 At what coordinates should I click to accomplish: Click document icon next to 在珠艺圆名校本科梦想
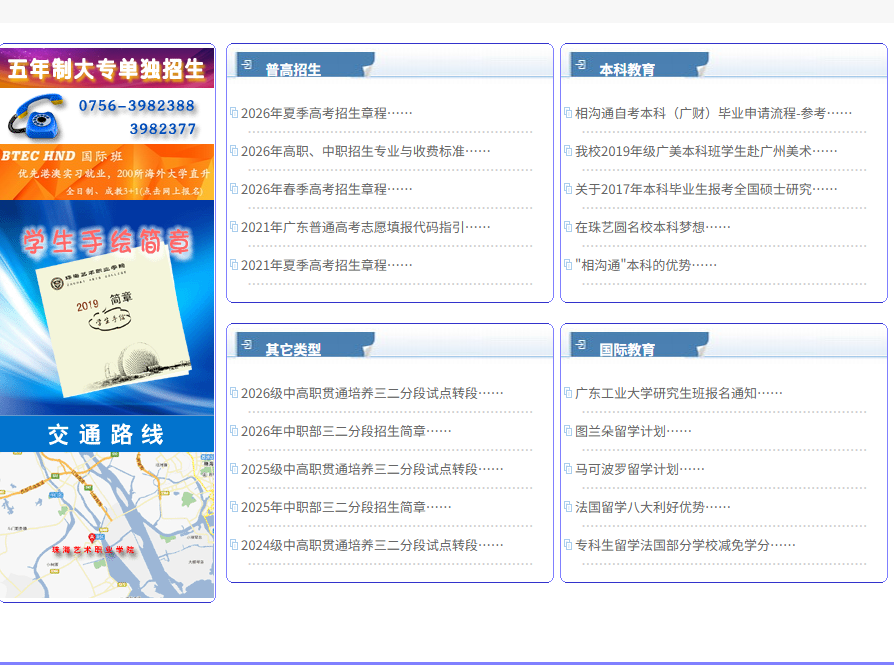click(568, 226)
